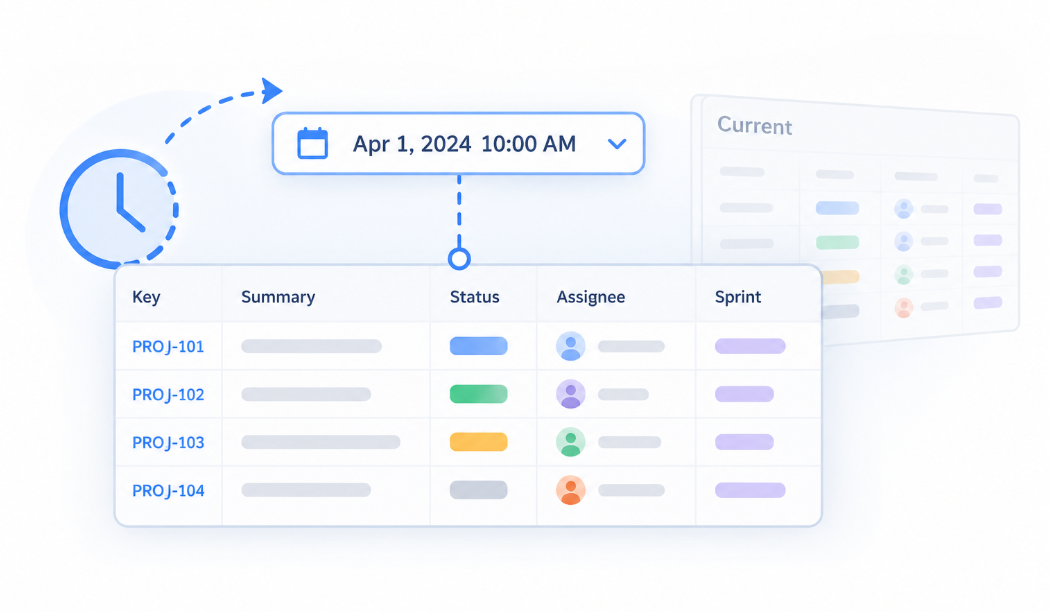Image resolution: width=1049 pixels, height=612 pixels.
Task: Click the yellow status badge for PROJ-103
Action: coord(478,442)
